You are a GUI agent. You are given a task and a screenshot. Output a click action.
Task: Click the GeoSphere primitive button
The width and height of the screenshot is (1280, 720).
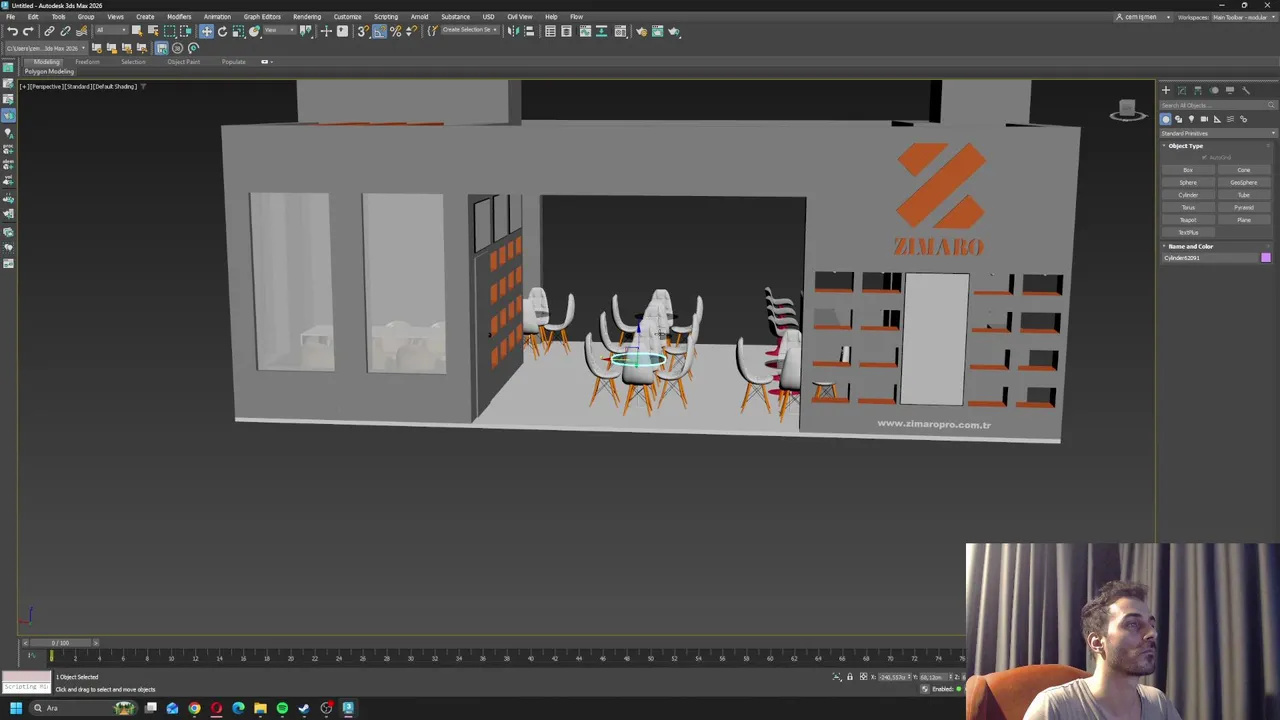pyautogui.click(x=1244, y=182)
